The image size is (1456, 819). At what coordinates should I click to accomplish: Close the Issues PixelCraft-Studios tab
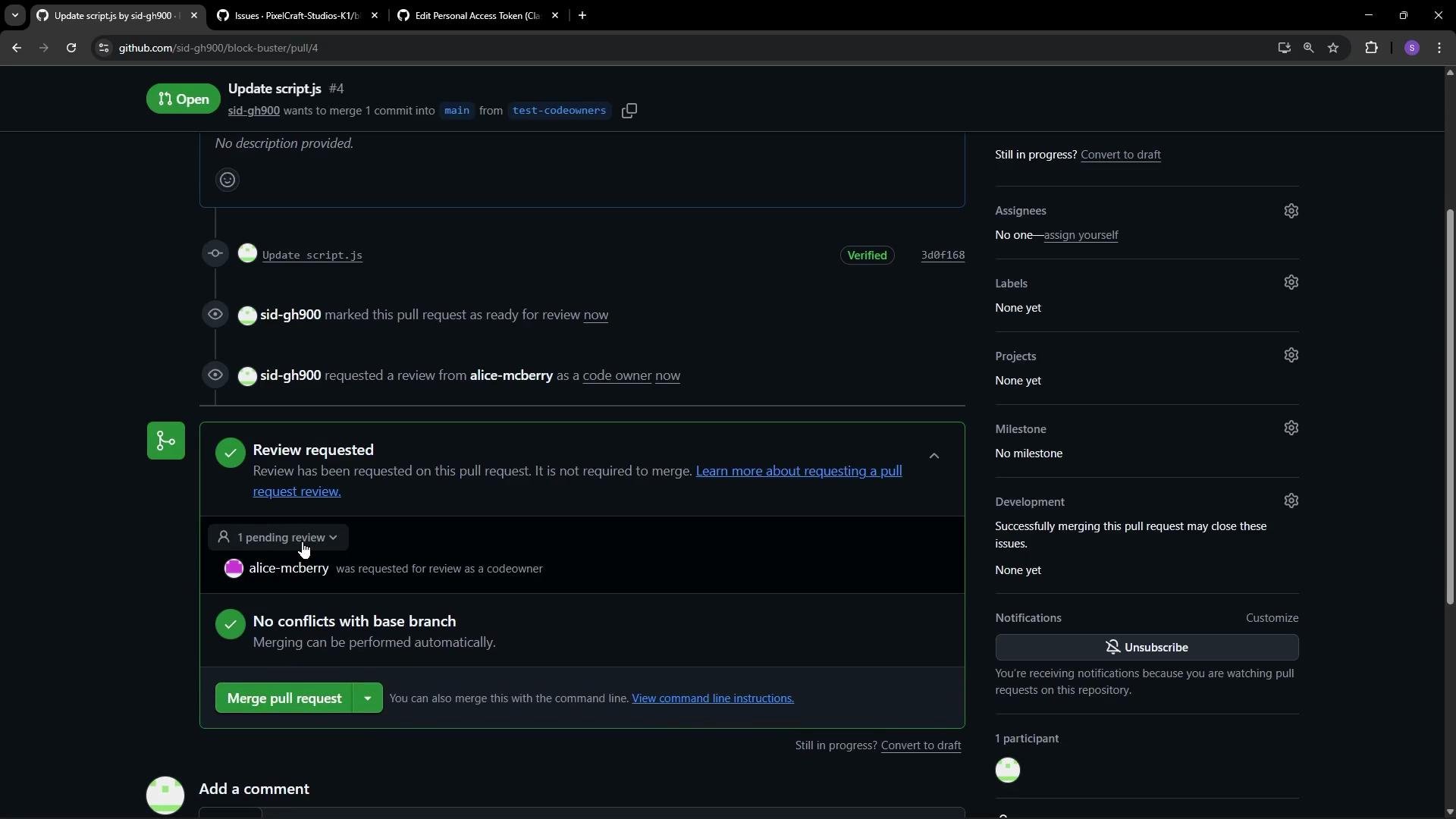(x=375, y=15)
